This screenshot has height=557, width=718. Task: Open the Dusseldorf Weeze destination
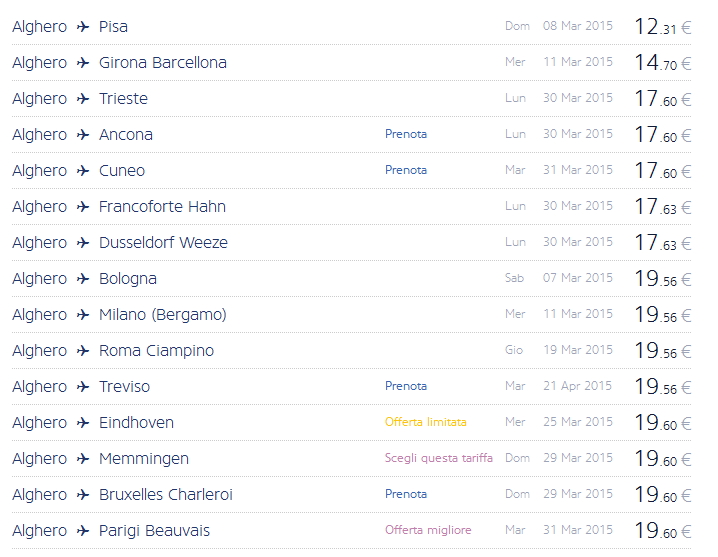pyautogui.click(x=163, y=243)
